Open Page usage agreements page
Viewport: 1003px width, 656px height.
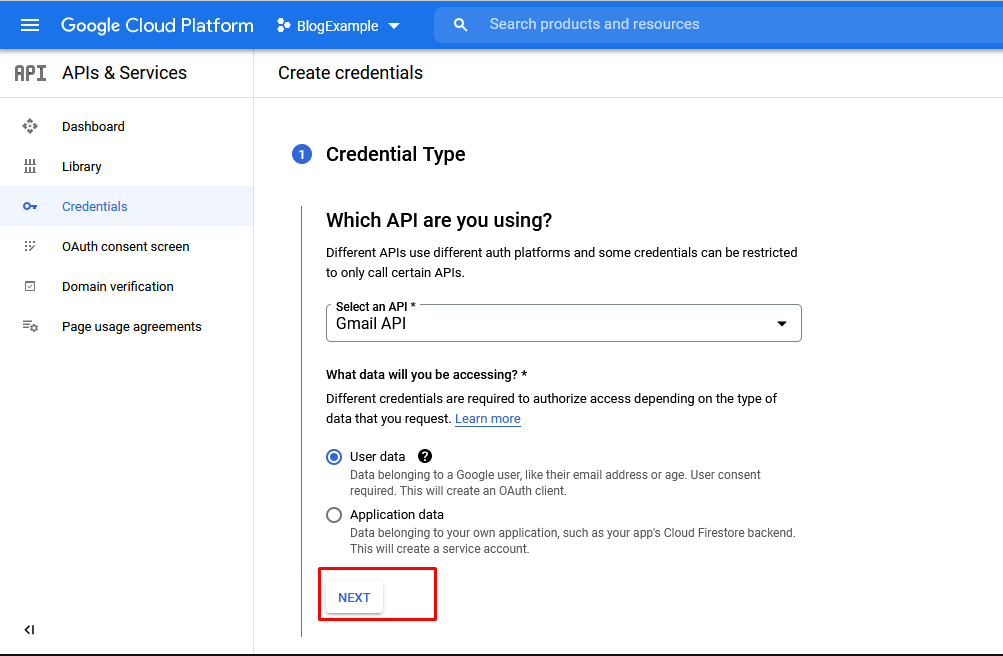coord(132,327)
